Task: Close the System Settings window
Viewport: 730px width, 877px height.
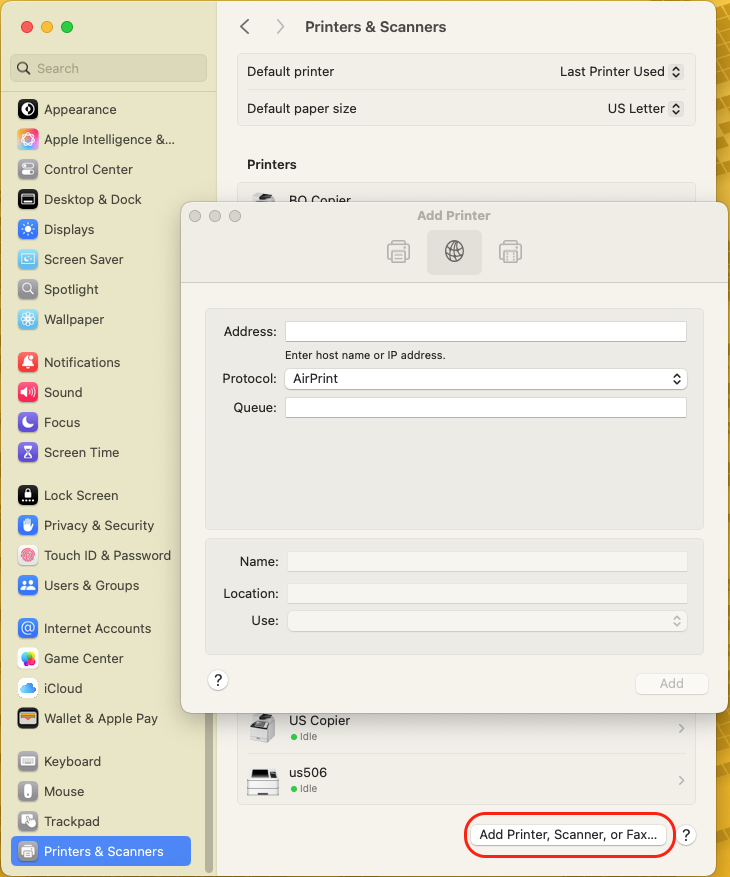Action: 26,27
